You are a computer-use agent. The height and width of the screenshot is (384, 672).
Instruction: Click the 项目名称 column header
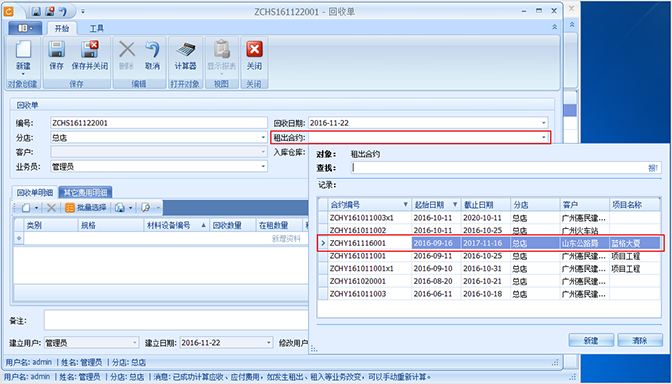click(x=635, y=204)
